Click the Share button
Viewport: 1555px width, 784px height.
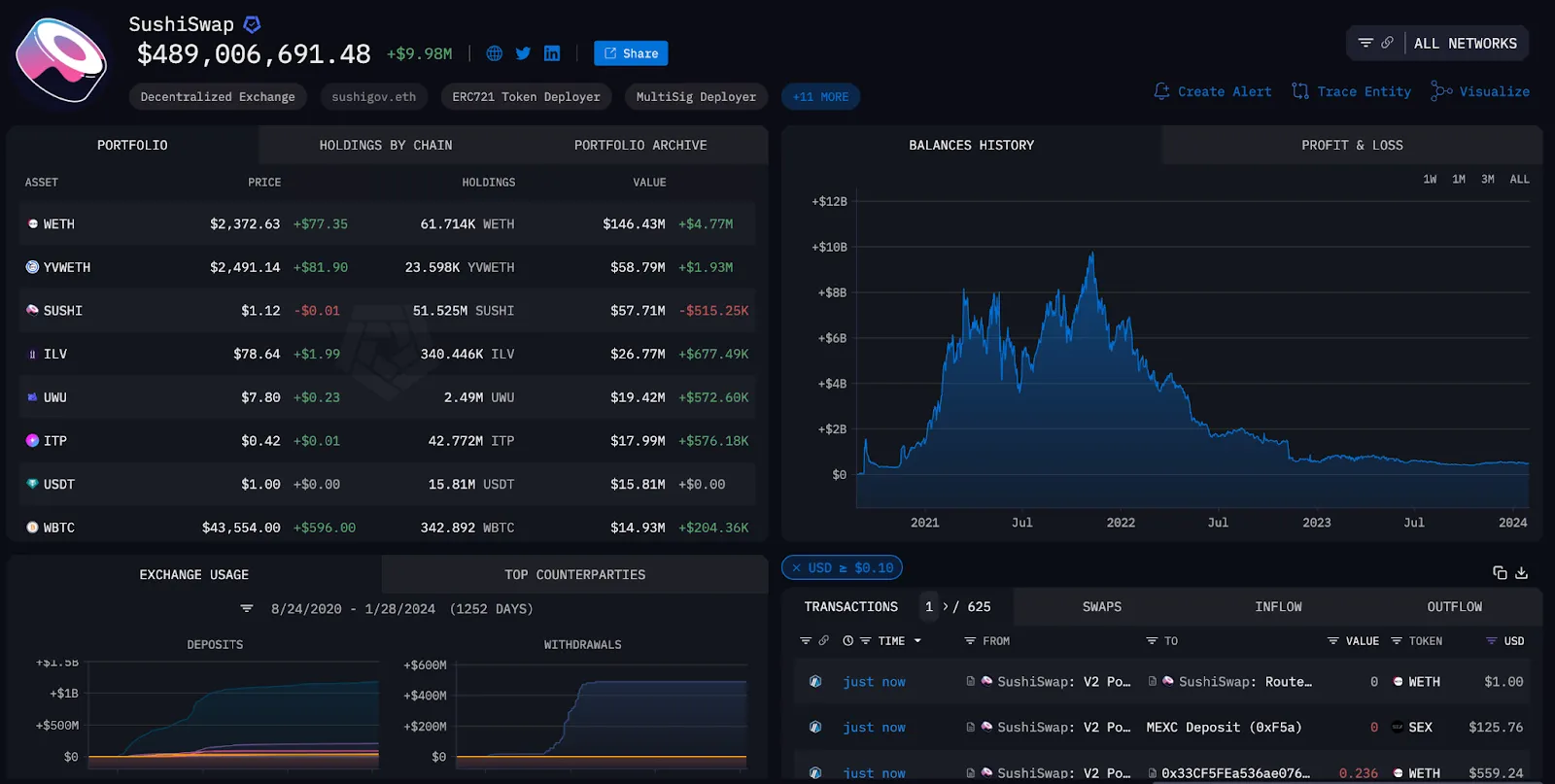click(x=631, y=53)
